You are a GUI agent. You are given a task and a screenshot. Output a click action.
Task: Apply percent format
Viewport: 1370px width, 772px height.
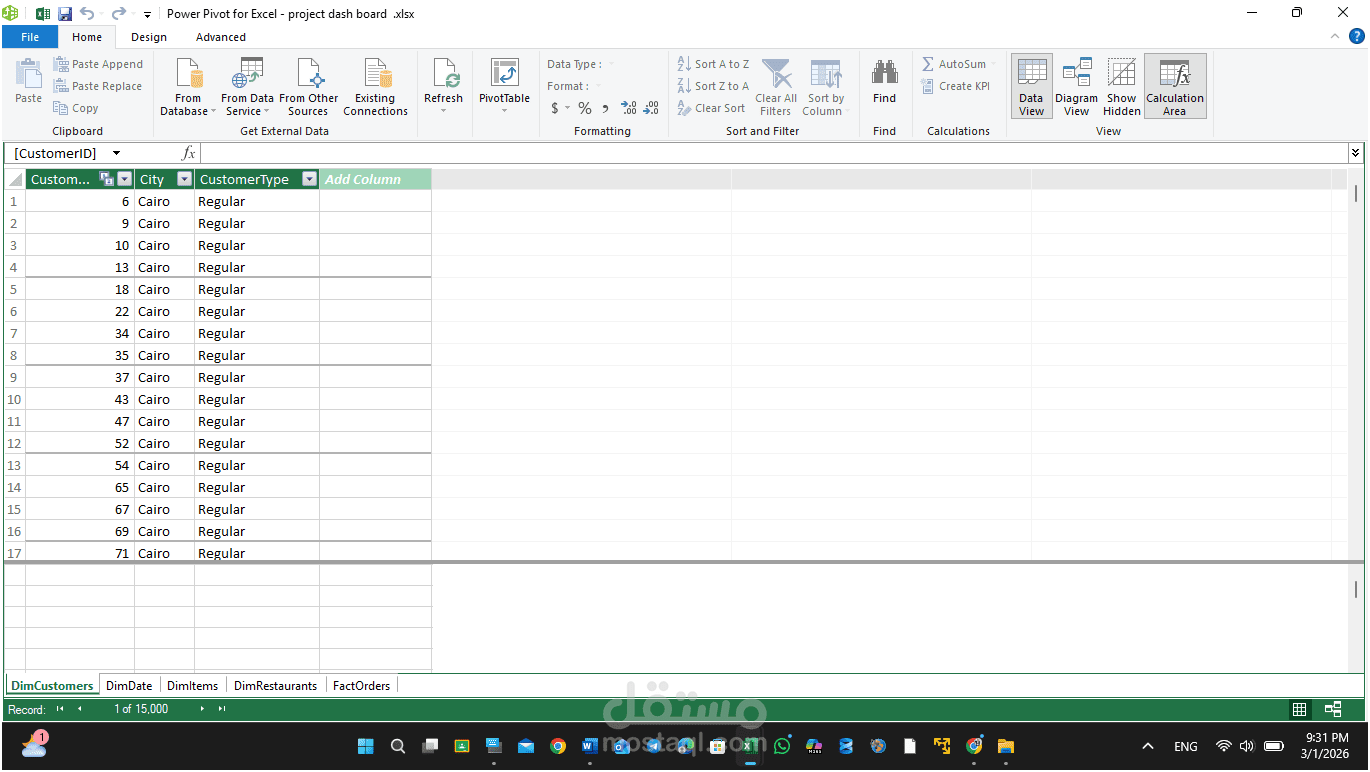(x=585, y=108)
